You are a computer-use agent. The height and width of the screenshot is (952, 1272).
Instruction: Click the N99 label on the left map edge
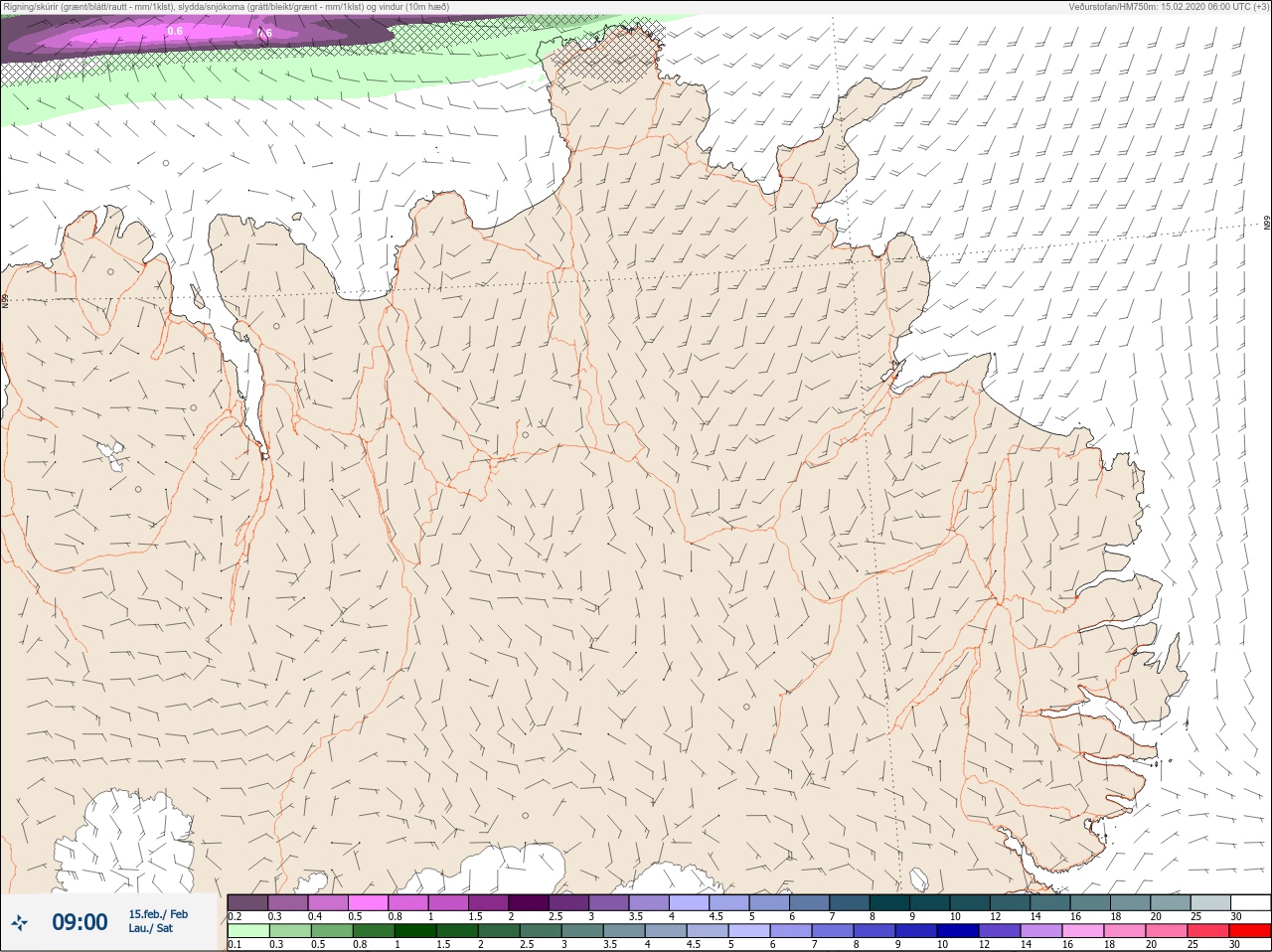tap(5, 299)
